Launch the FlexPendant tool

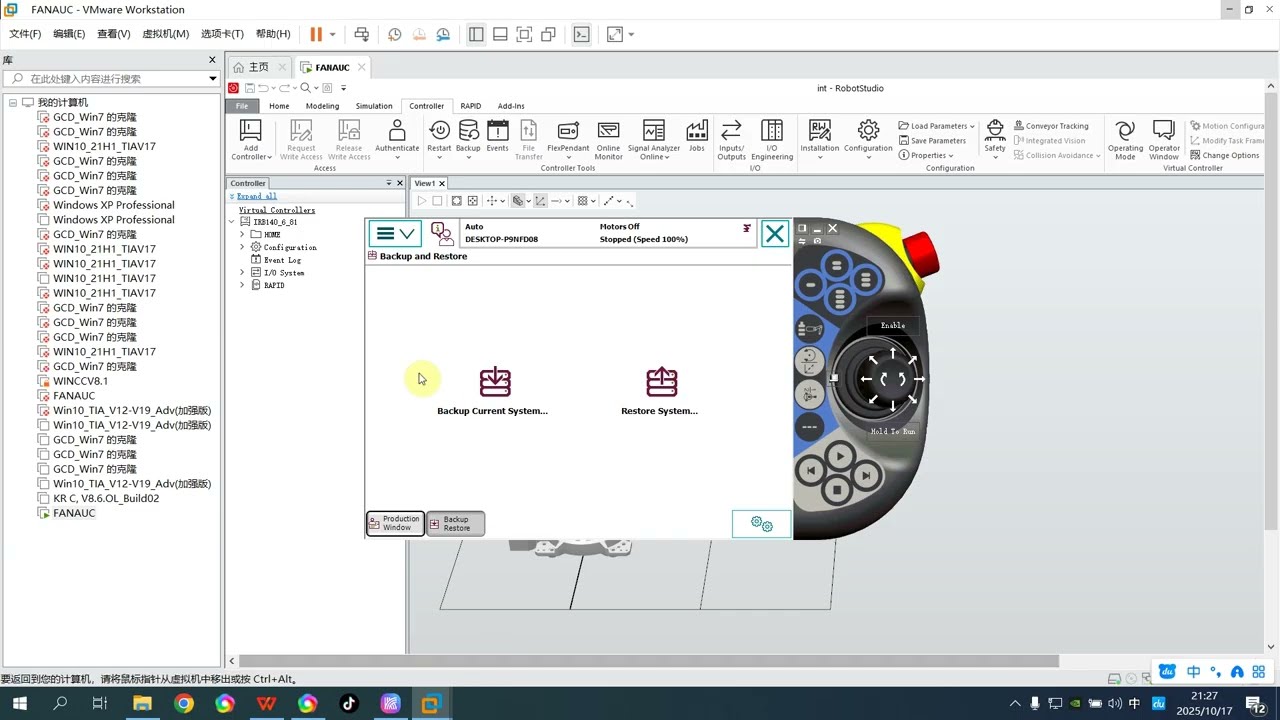click(568, 137)
